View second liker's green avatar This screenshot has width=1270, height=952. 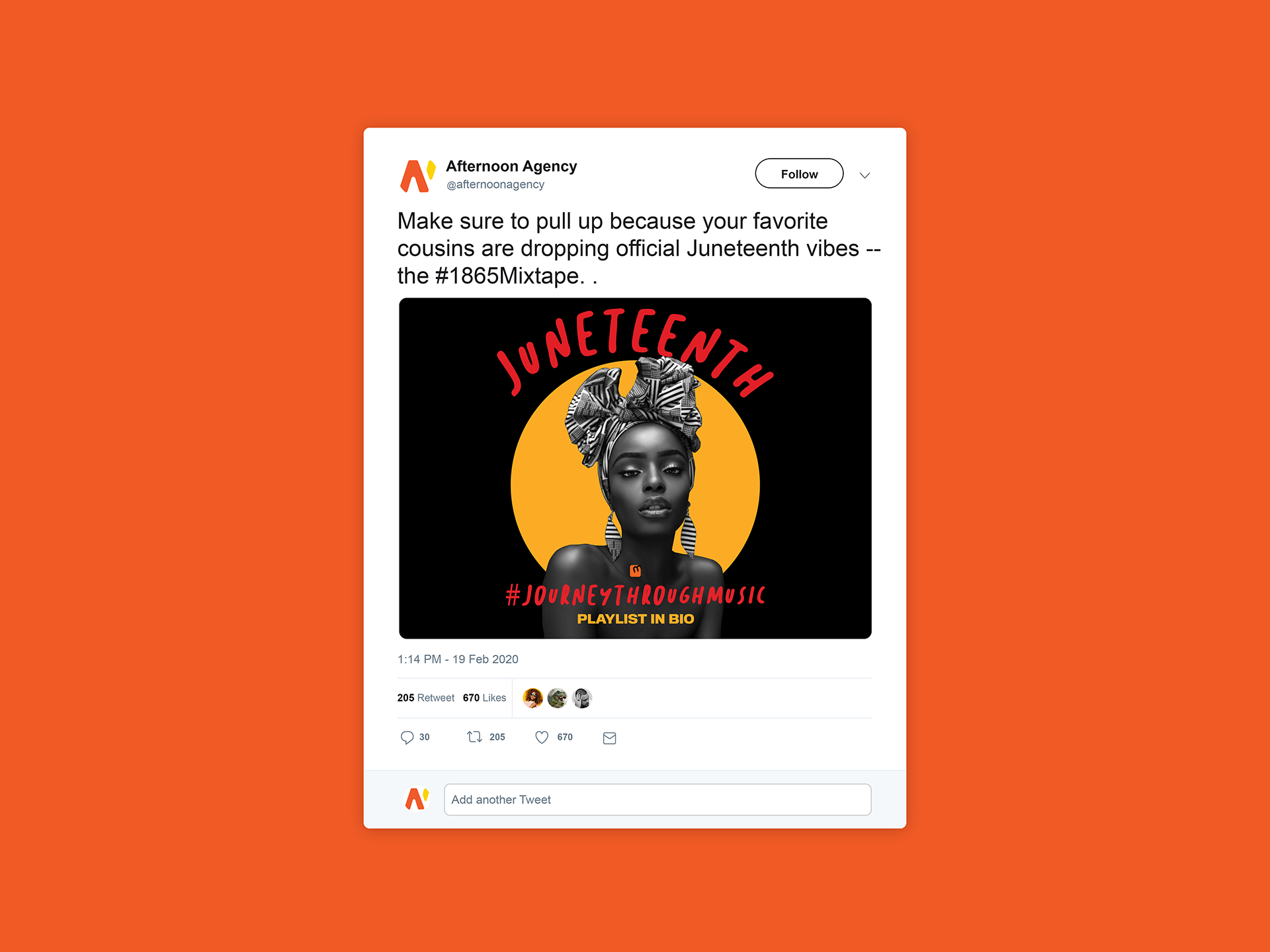[x=558, y=698]
